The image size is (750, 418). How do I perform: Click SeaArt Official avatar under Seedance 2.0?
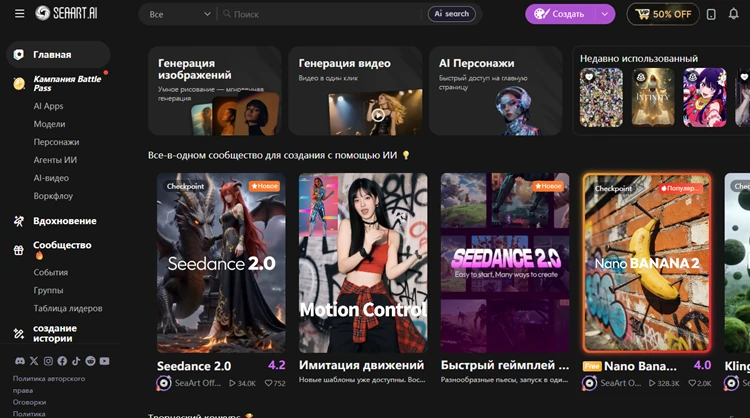pyautogui.click(x=164, y=383)
